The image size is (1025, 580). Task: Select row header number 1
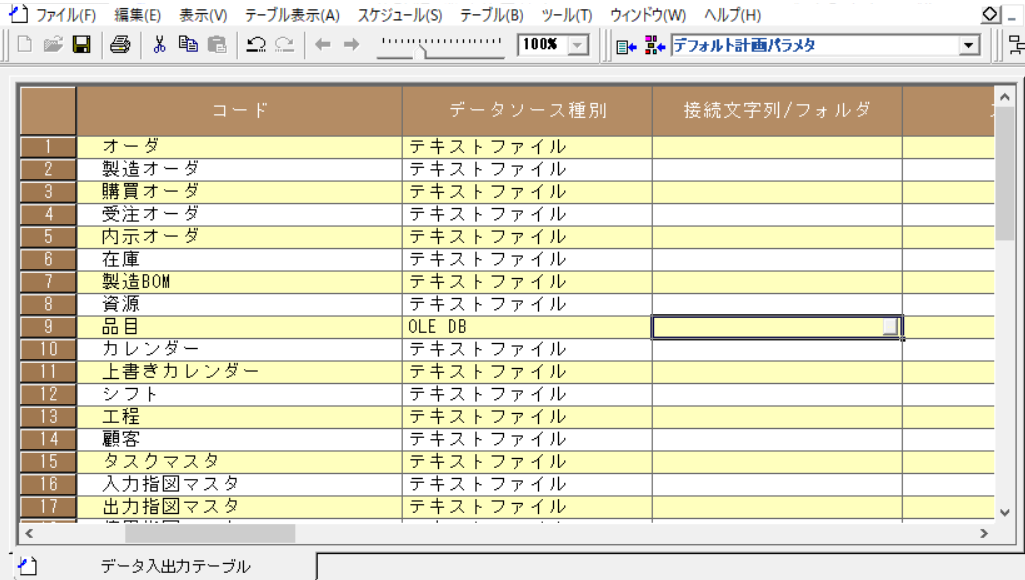48,146
